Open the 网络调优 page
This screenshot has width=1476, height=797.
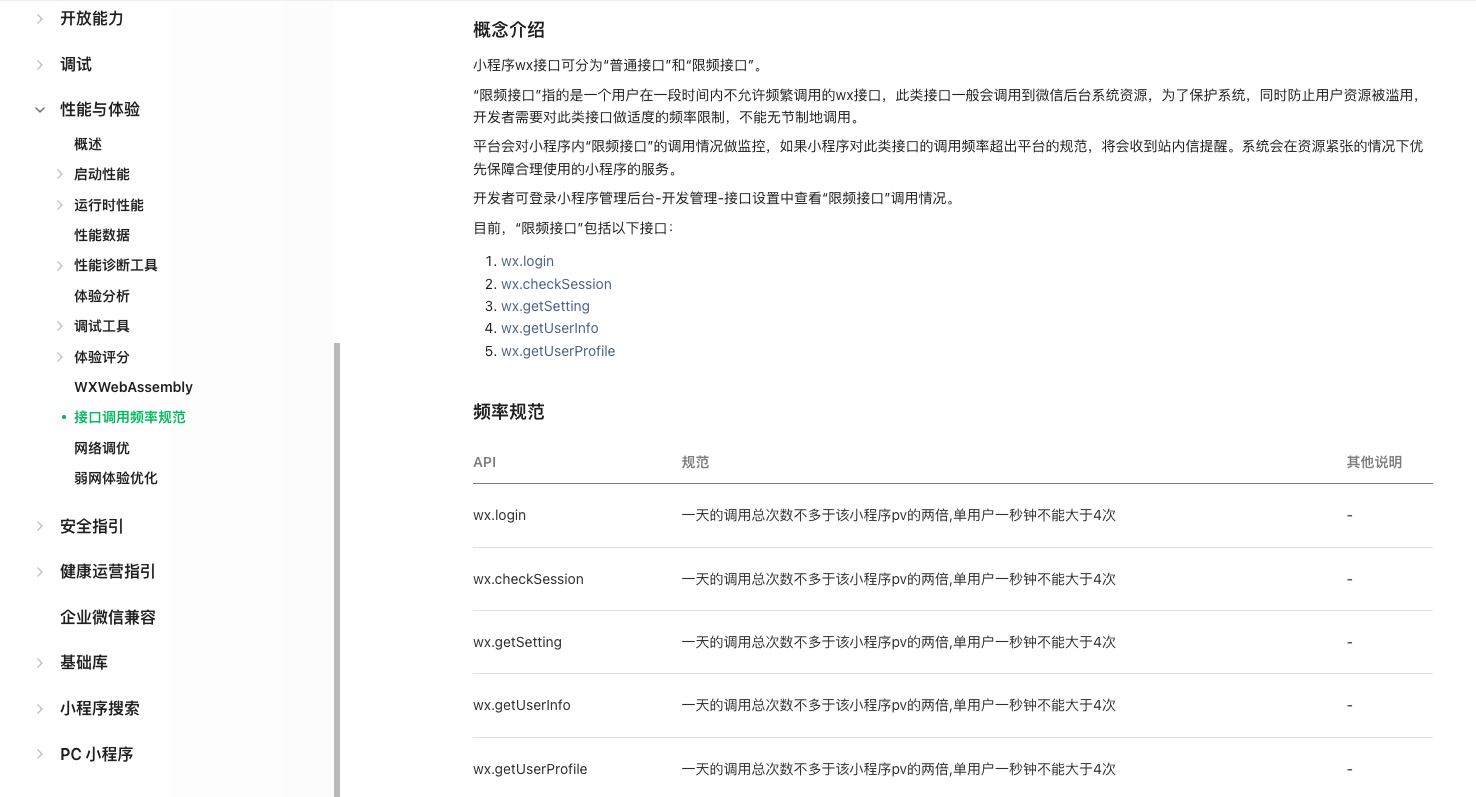tap(102, 448)
